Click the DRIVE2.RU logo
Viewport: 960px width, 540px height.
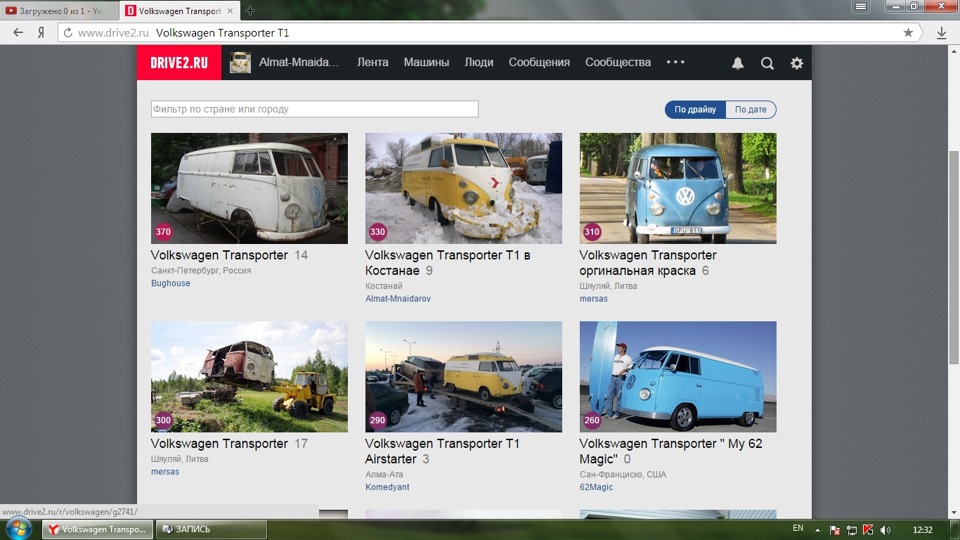178,62
